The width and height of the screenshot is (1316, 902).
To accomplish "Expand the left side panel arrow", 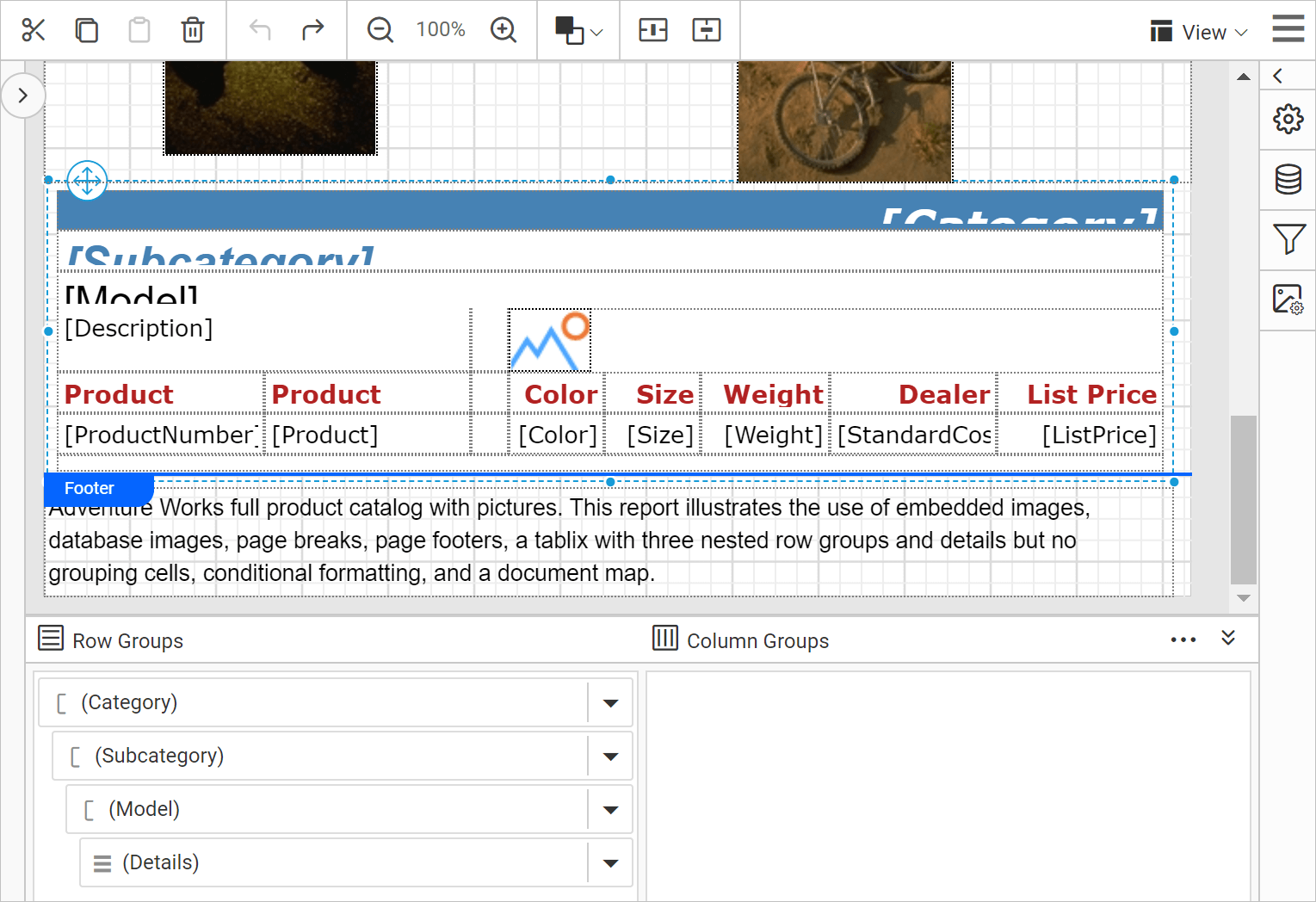I will [23, 96].
